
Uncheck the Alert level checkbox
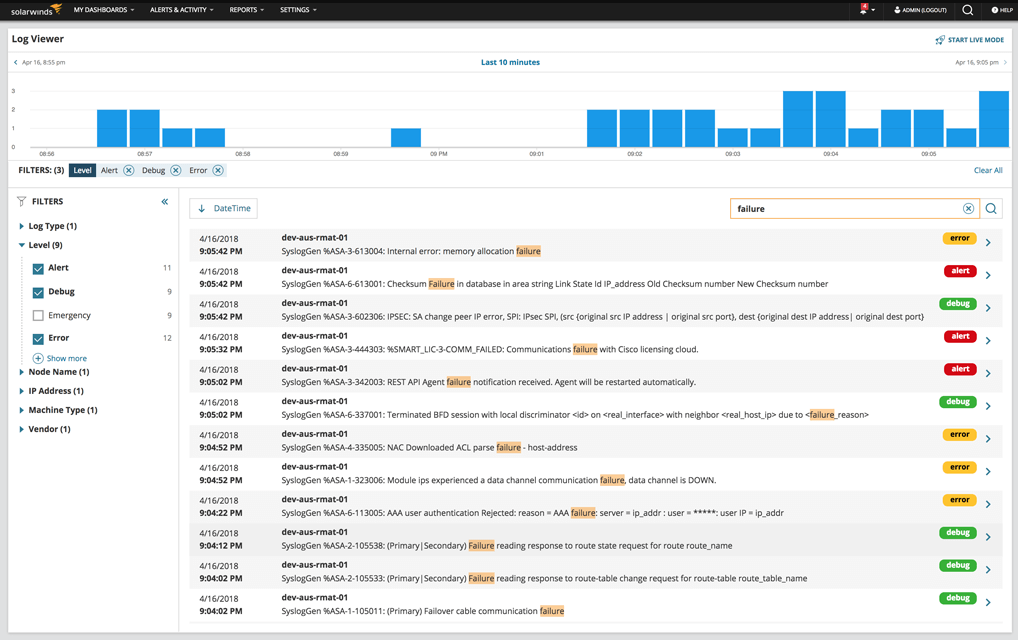[x=38, y=269]
